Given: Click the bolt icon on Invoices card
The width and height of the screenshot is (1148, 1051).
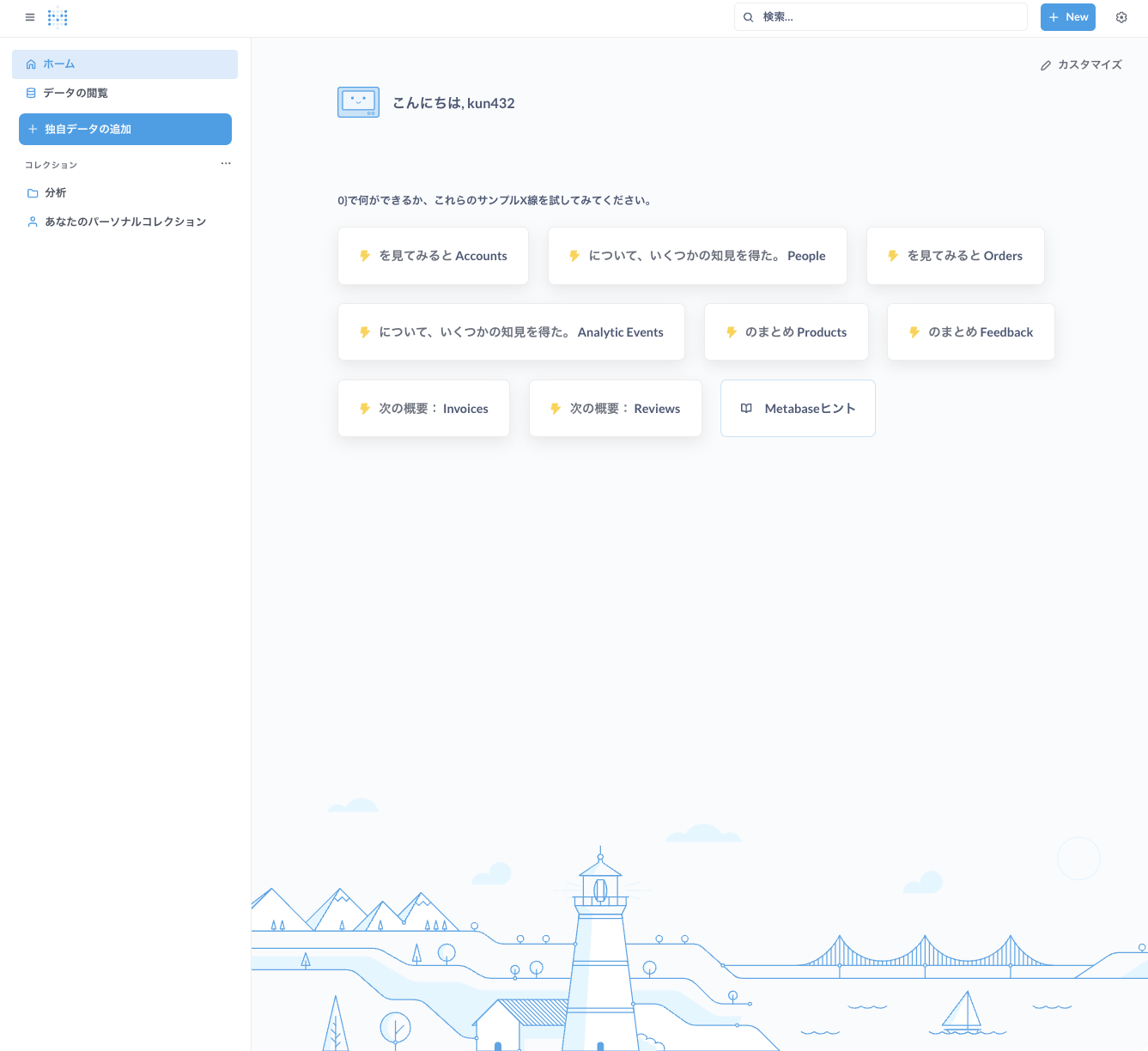Looking at the screenshot, I should click(365, 409).
